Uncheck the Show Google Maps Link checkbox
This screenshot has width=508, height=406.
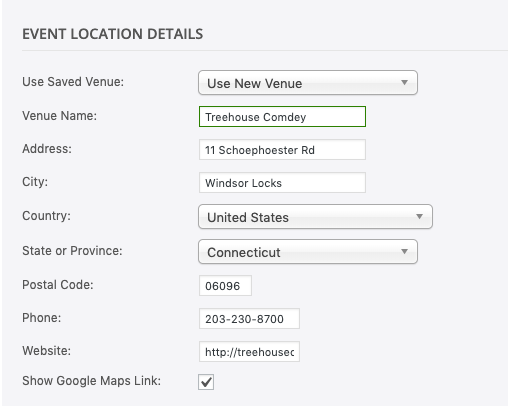click(x=206, y=382)
